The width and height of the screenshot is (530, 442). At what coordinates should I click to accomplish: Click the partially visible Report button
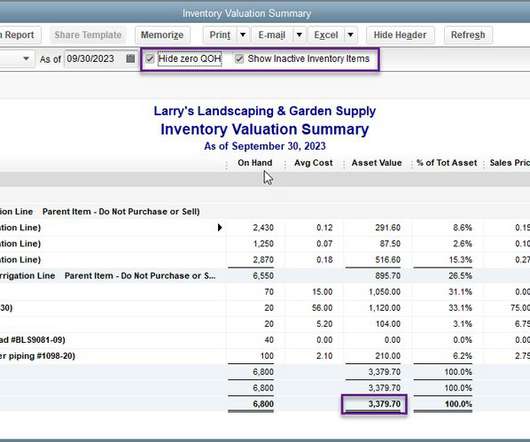pyautogui.click(x=19, y=35)
